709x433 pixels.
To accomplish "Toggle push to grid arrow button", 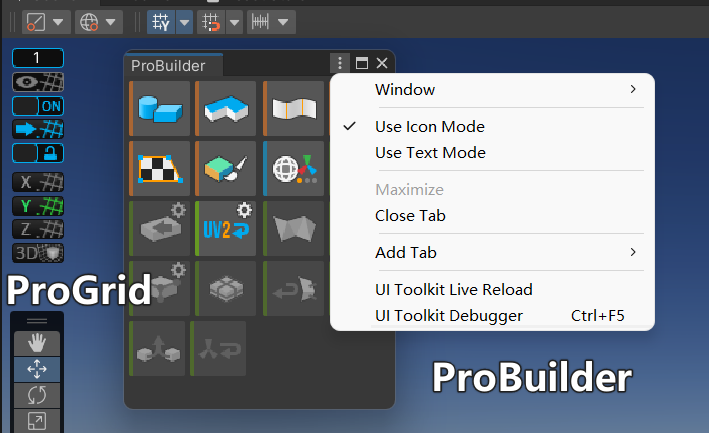I will [x=38, y=130].
